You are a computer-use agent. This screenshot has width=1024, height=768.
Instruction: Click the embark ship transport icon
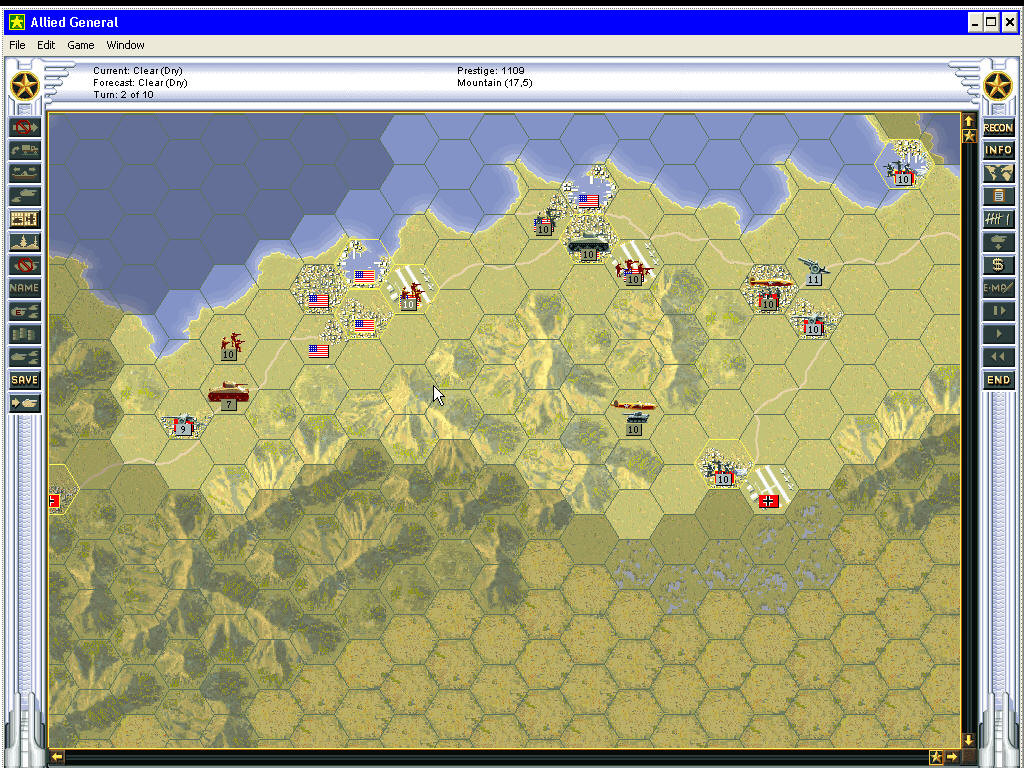coord(25,173)
